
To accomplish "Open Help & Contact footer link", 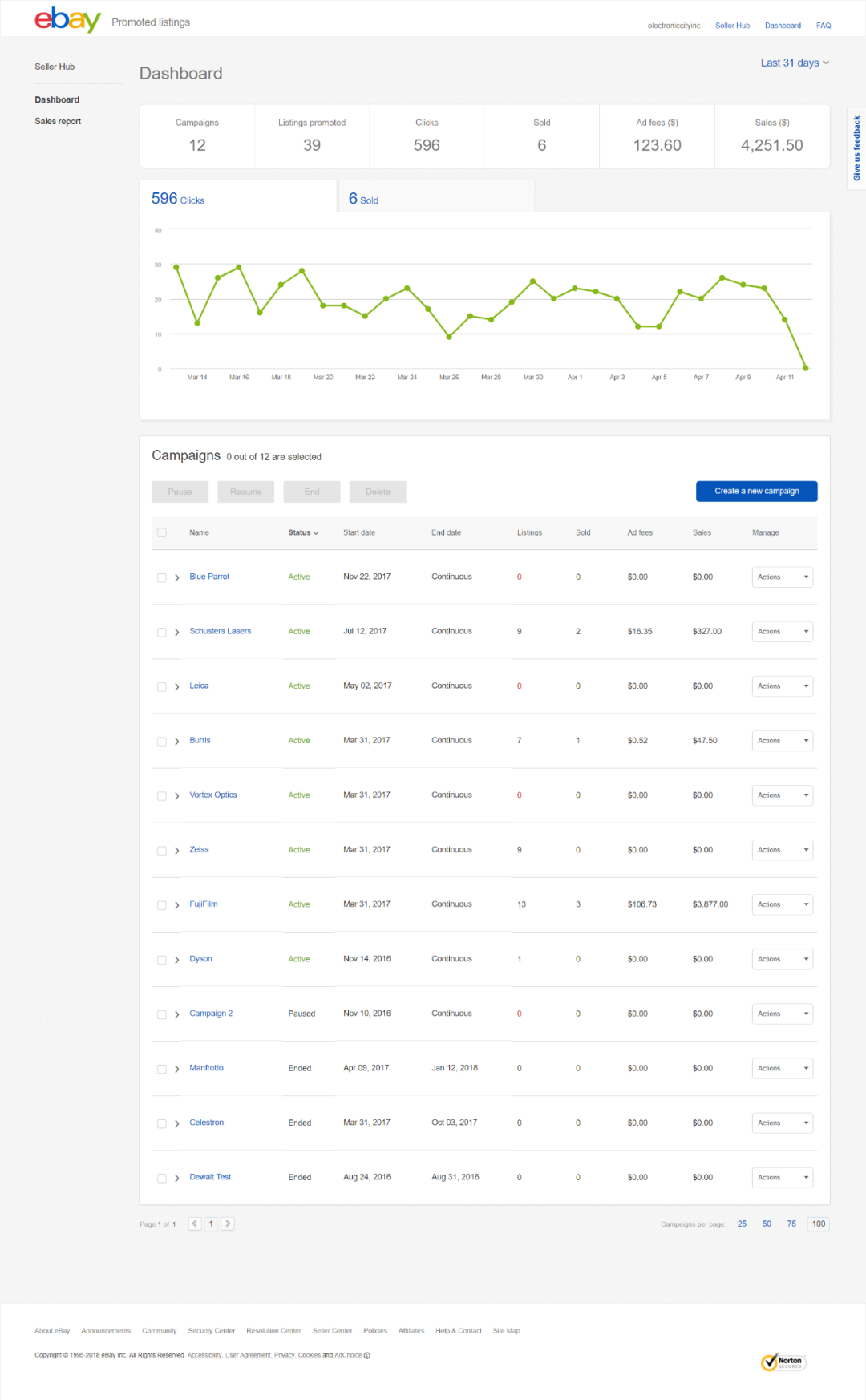I will [x=459, y=1330].
